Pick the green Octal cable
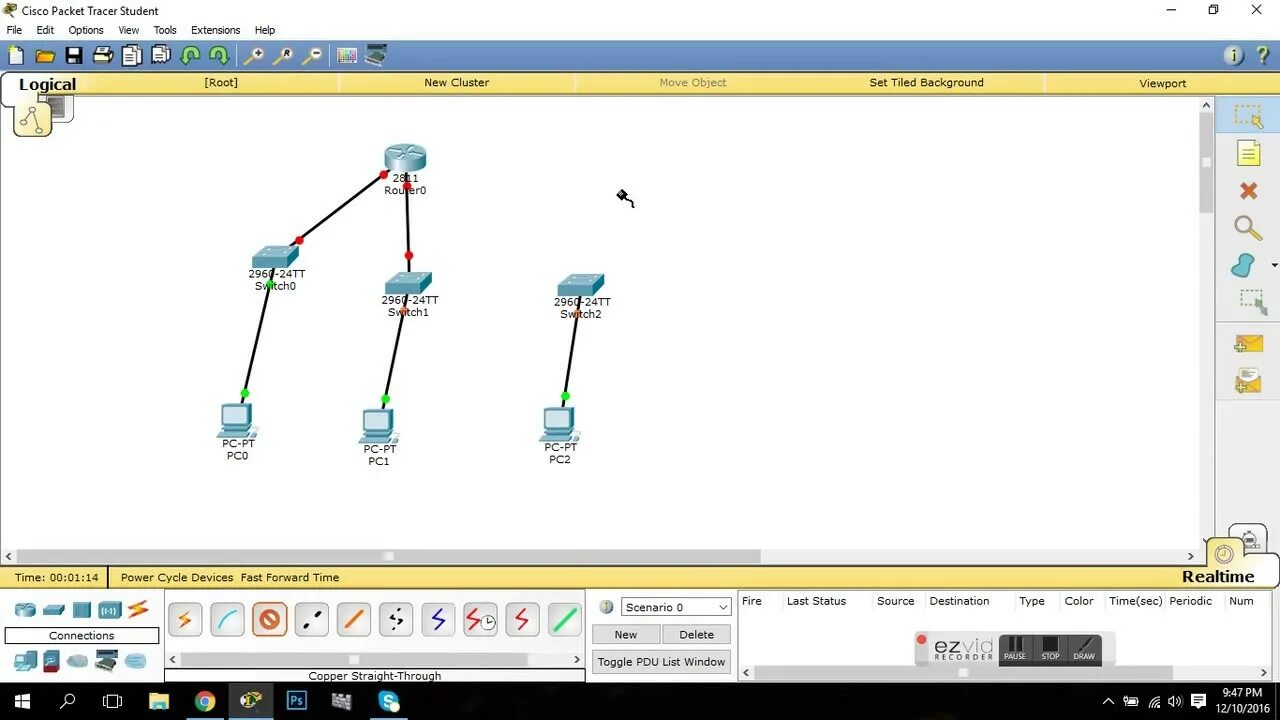 click(565, 620)
